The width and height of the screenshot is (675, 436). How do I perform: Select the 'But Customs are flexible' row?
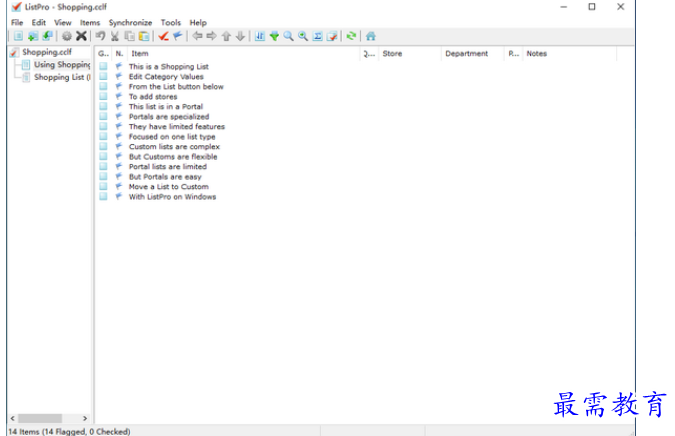click(x=173, y=157)
